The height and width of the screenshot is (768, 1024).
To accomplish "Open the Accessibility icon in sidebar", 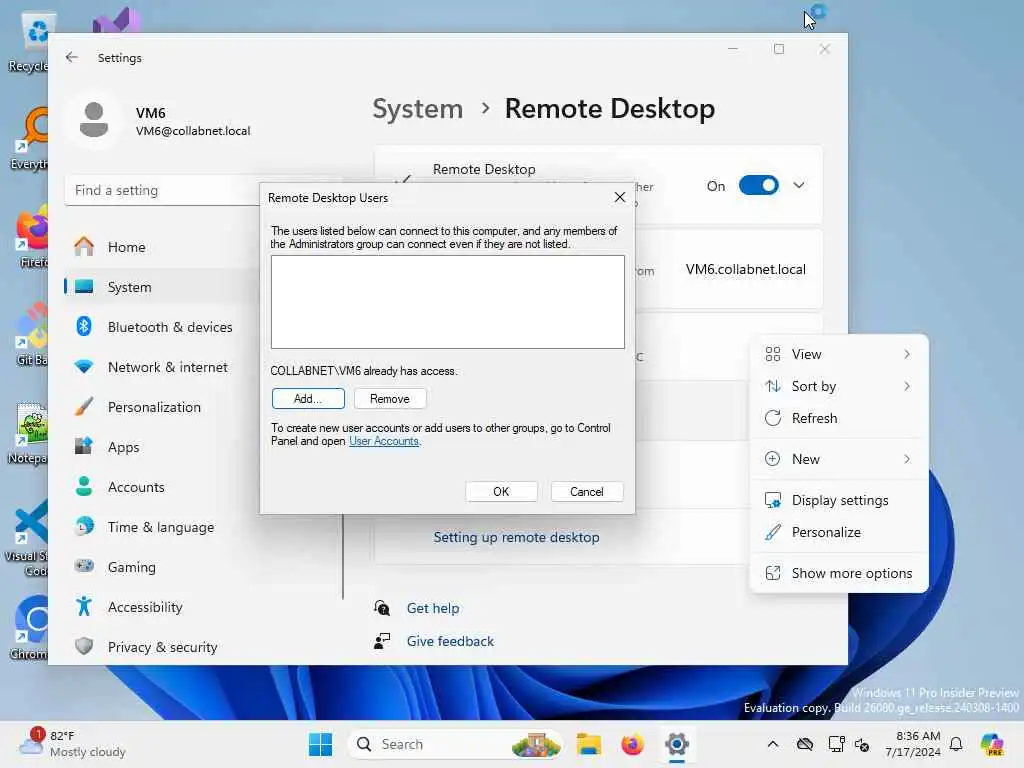I will pyautogui.click(x=84, y=607).
